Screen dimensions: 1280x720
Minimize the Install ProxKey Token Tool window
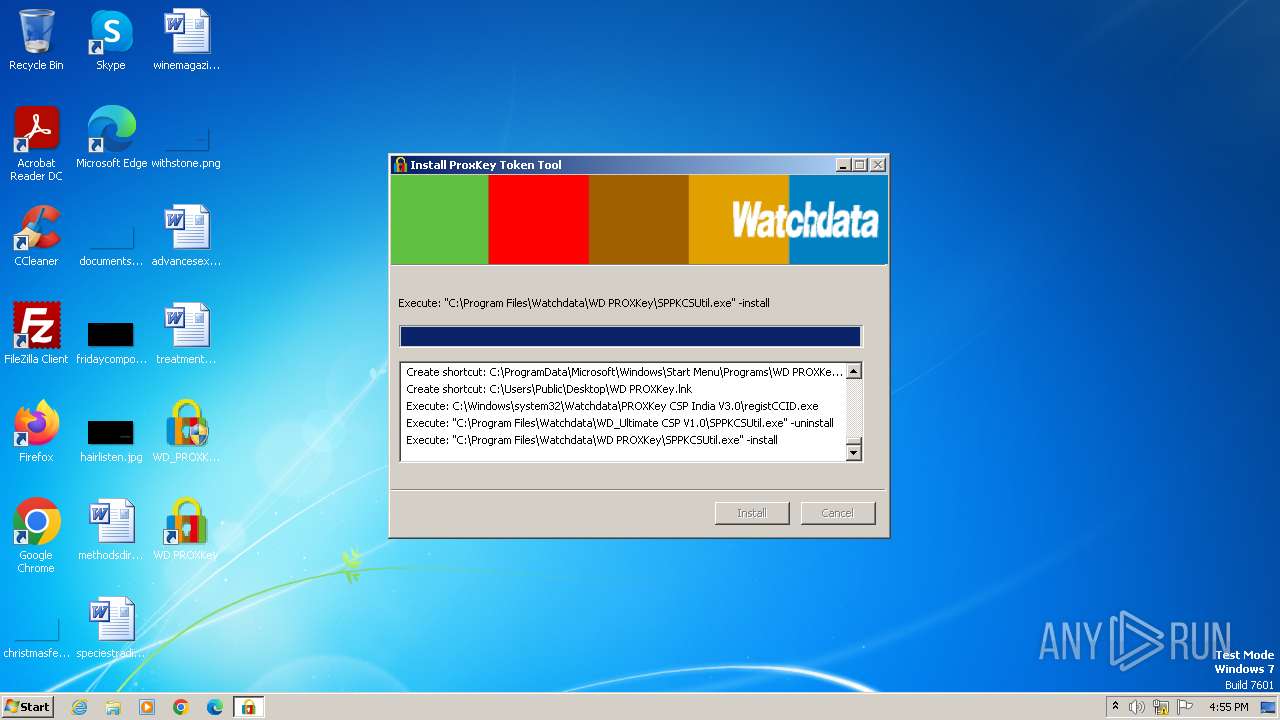(843, 165)
